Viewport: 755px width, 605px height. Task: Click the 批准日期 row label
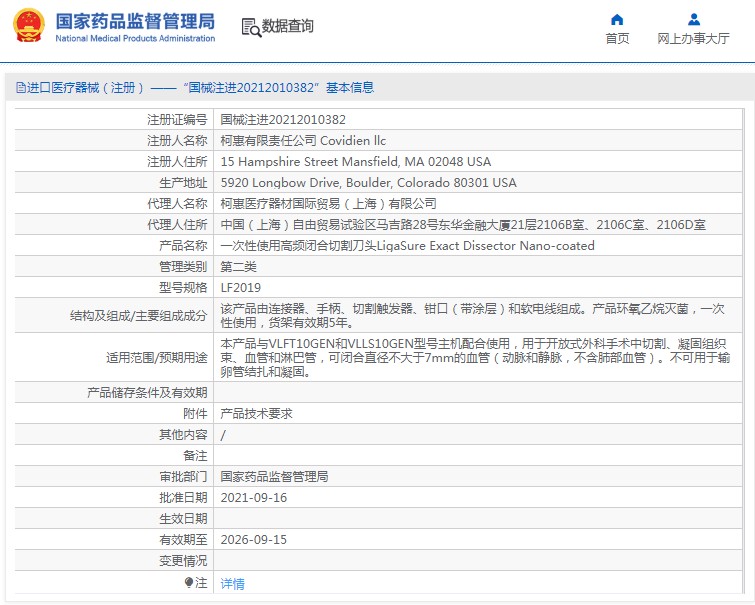click(183, 498)
